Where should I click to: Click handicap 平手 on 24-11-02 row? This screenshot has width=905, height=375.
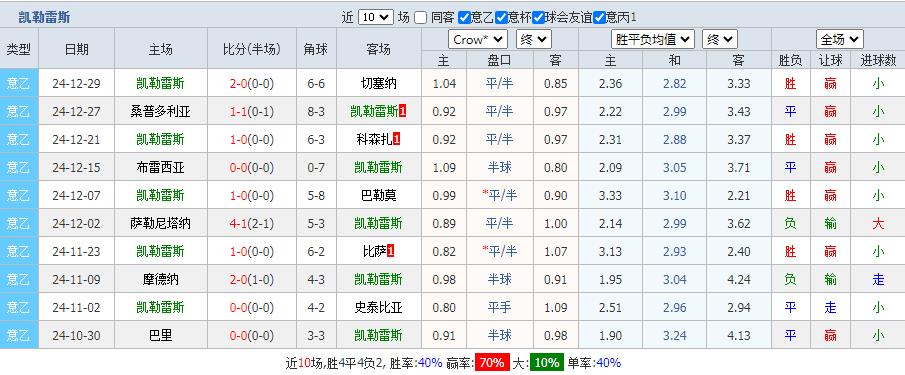pyautogui.click(x=500, y=307)
